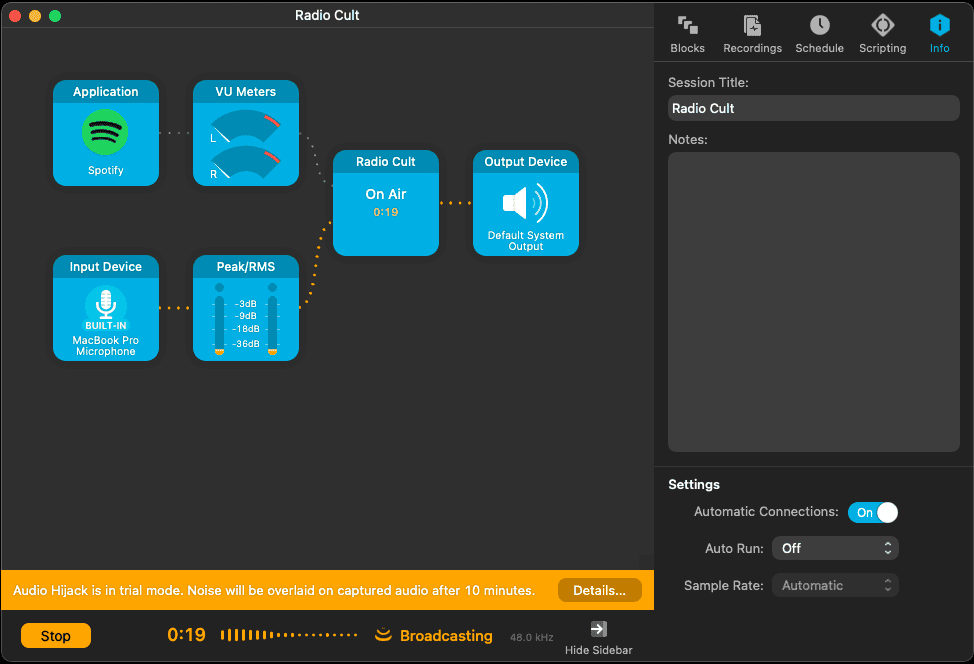Click the built-in microphone icon
This screenshot has width=974, height=664.
click(x=106, y=308)
